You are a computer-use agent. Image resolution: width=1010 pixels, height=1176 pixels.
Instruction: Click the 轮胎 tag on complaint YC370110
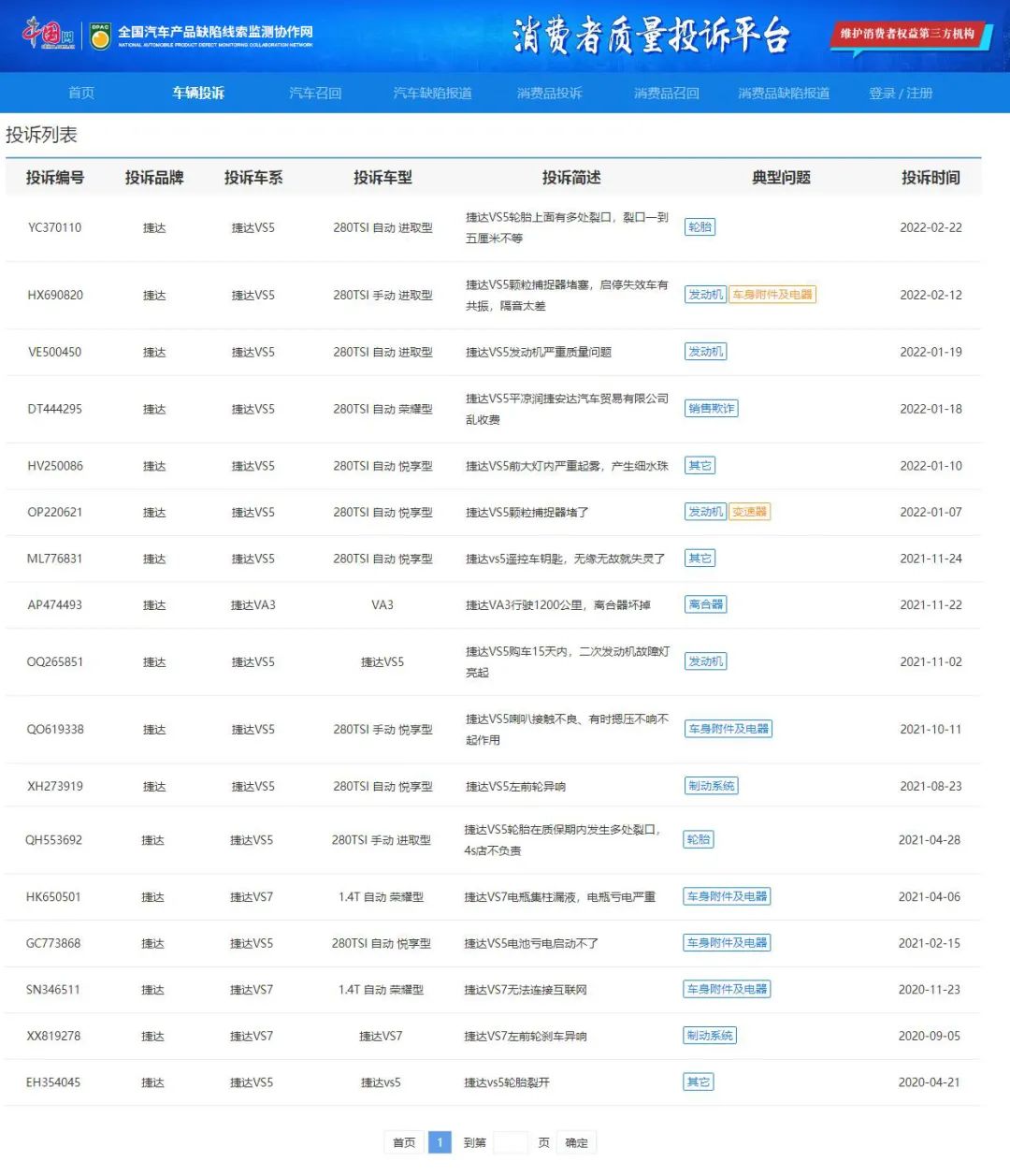[700, 226]
